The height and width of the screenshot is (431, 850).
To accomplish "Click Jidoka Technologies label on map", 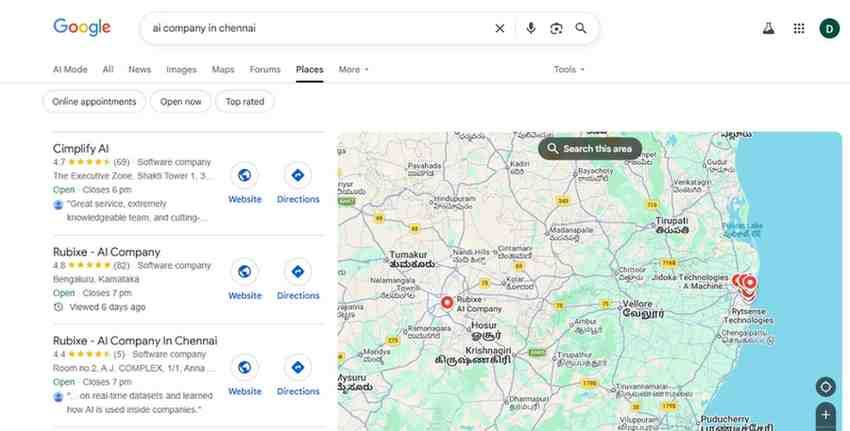I will (690, 281).
